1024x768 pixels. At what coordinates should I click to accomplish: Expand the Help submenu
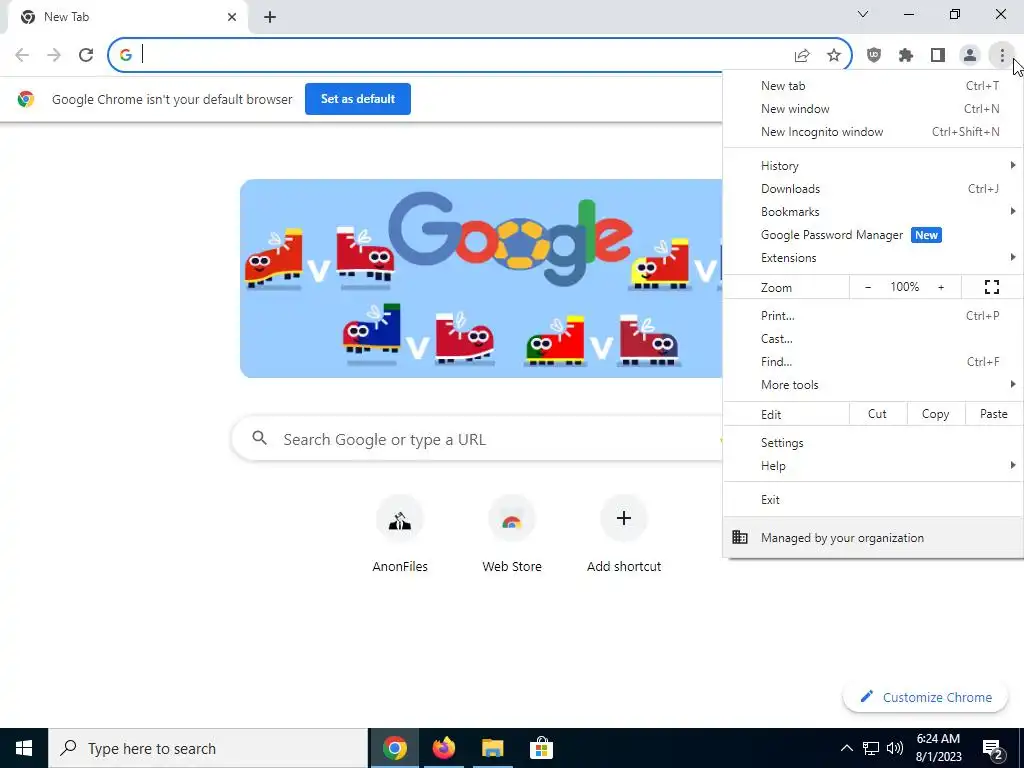point(873,466)
